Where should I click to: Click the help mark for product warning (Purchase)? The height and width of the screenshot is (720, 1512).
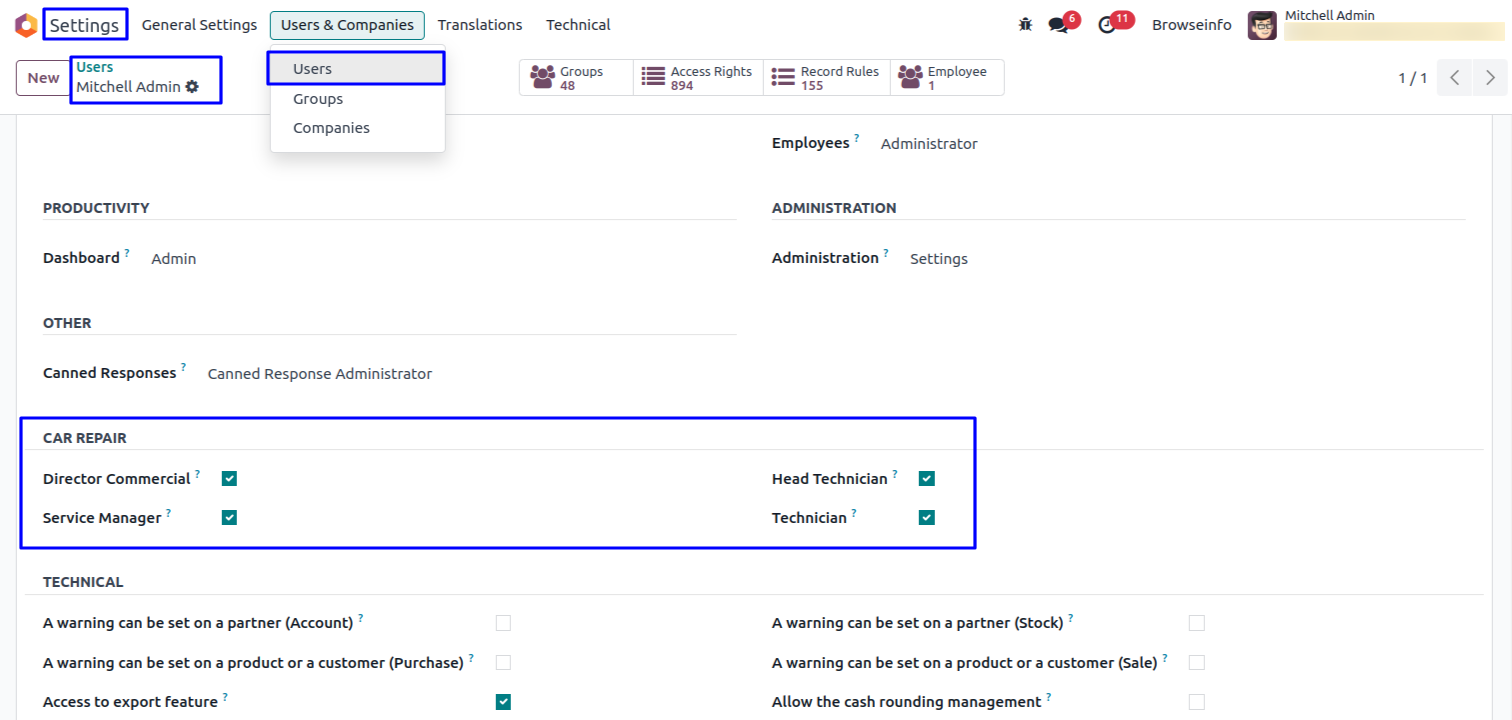(471, 658)
